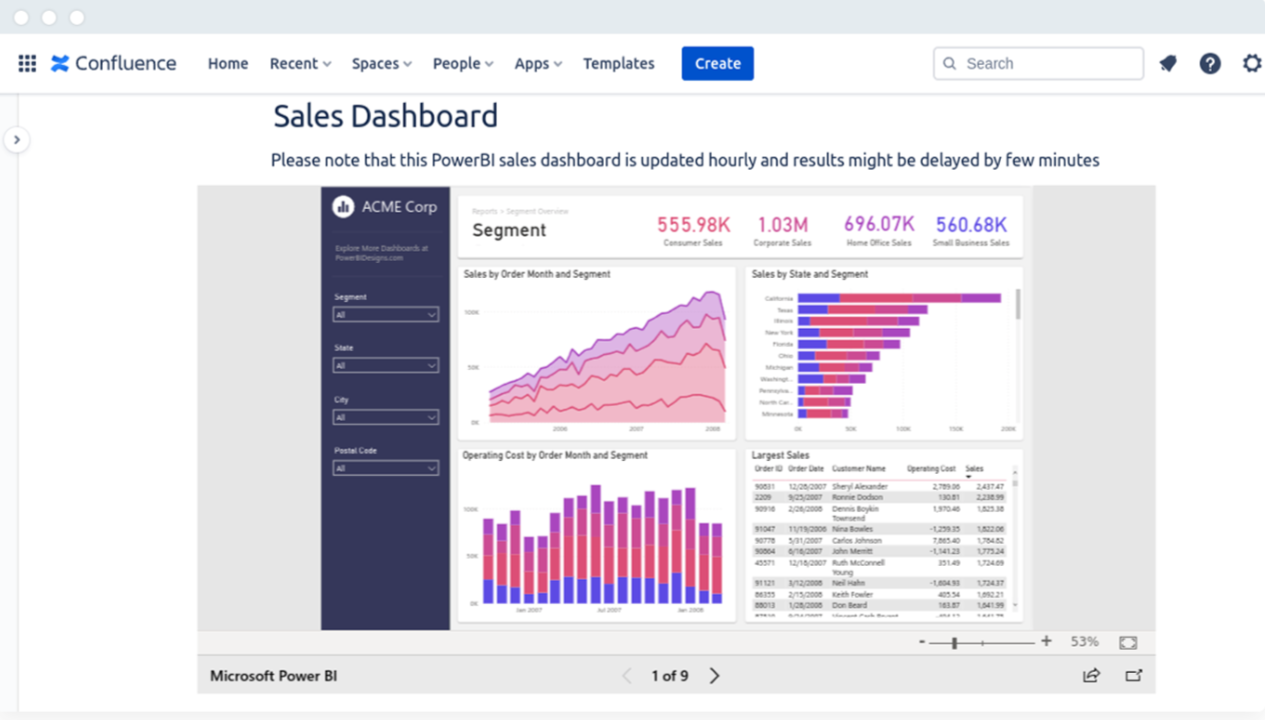The height and width of the screenshot is (720, 1265).
Task: Open the City filter dropdown
Action: click(386, 416)
